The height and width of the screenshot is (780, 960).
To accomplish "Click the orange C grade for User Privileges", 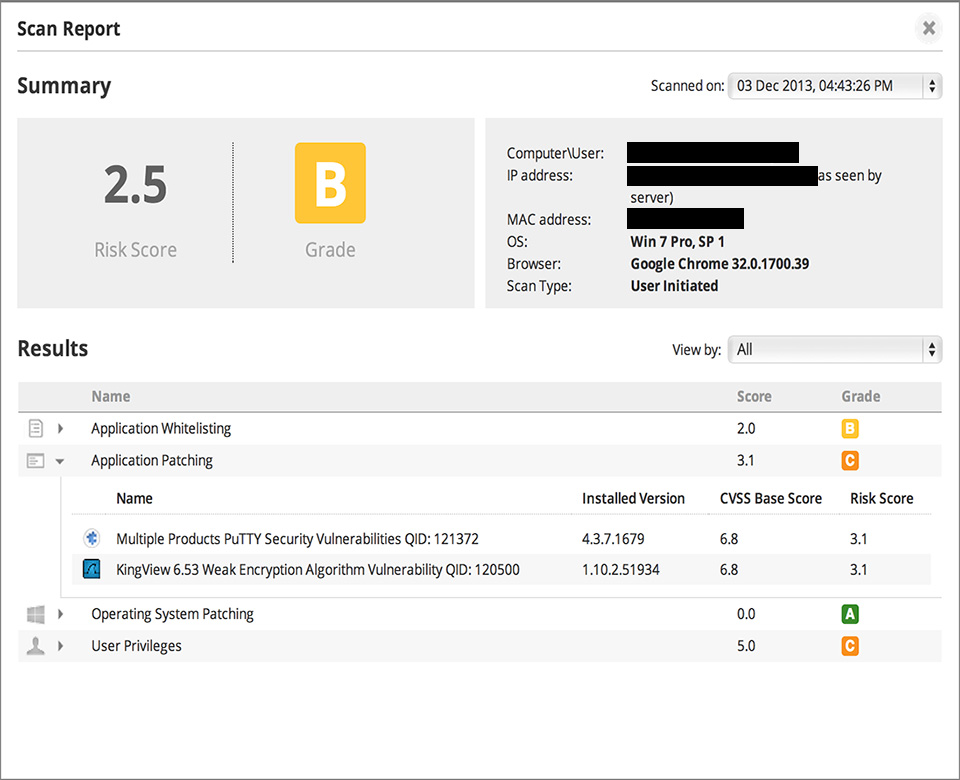I will pyautogui.click(x=850, y=646).
